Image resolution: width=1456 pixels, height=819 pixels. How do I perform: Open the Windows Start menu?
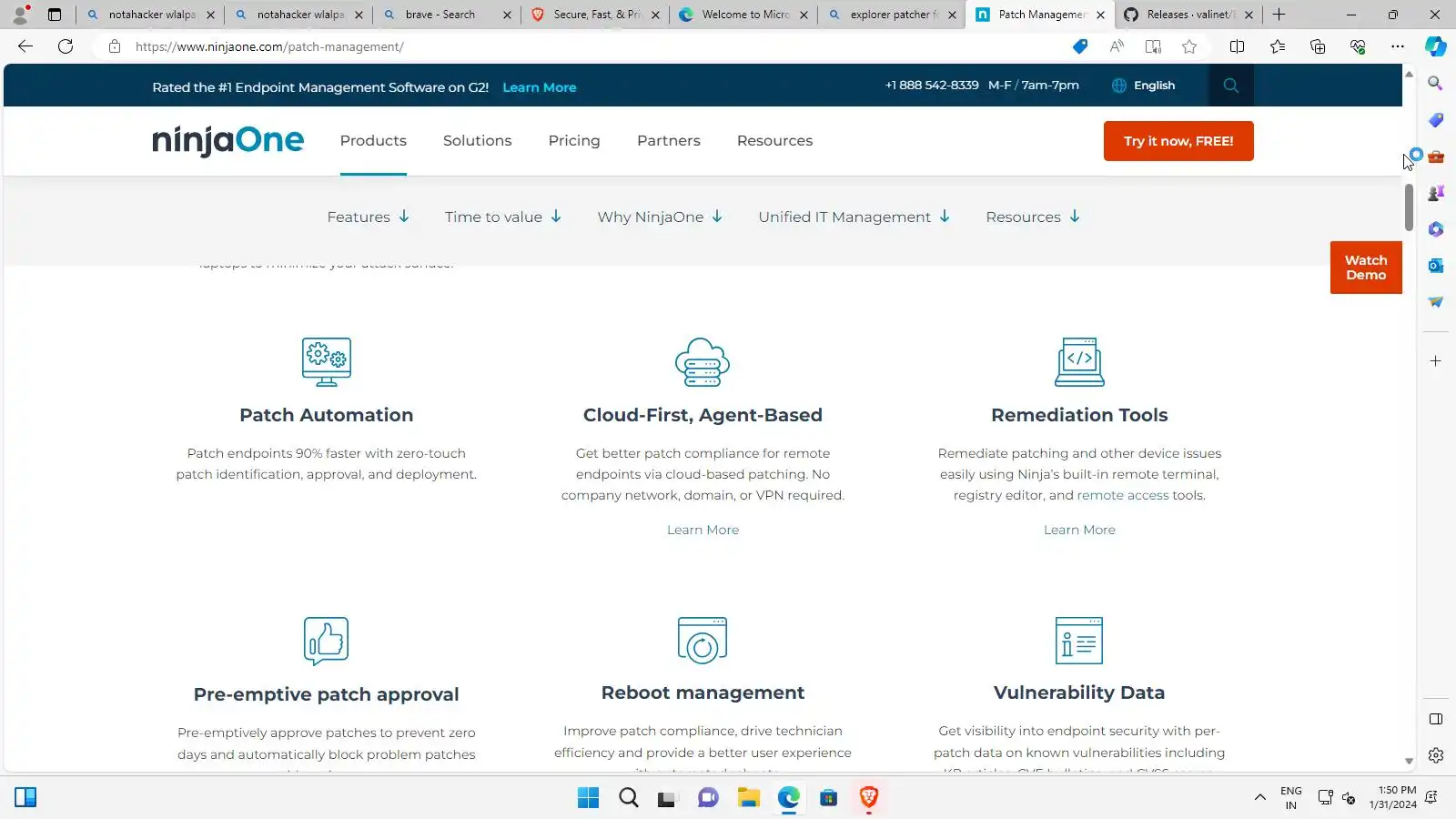(589, 798)
